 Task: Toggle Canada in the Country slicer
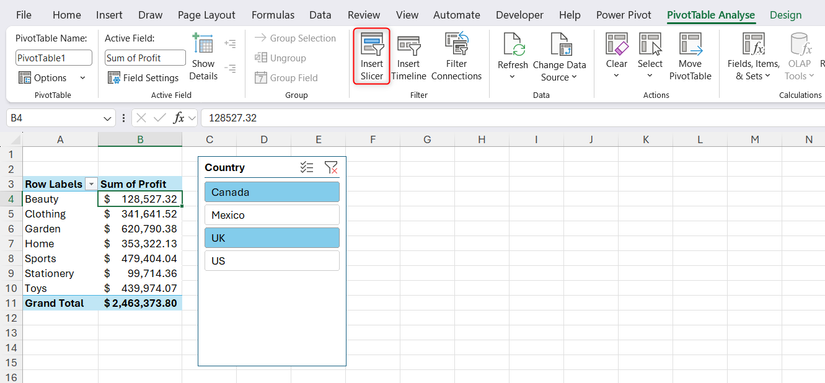(x=272, y=193)
